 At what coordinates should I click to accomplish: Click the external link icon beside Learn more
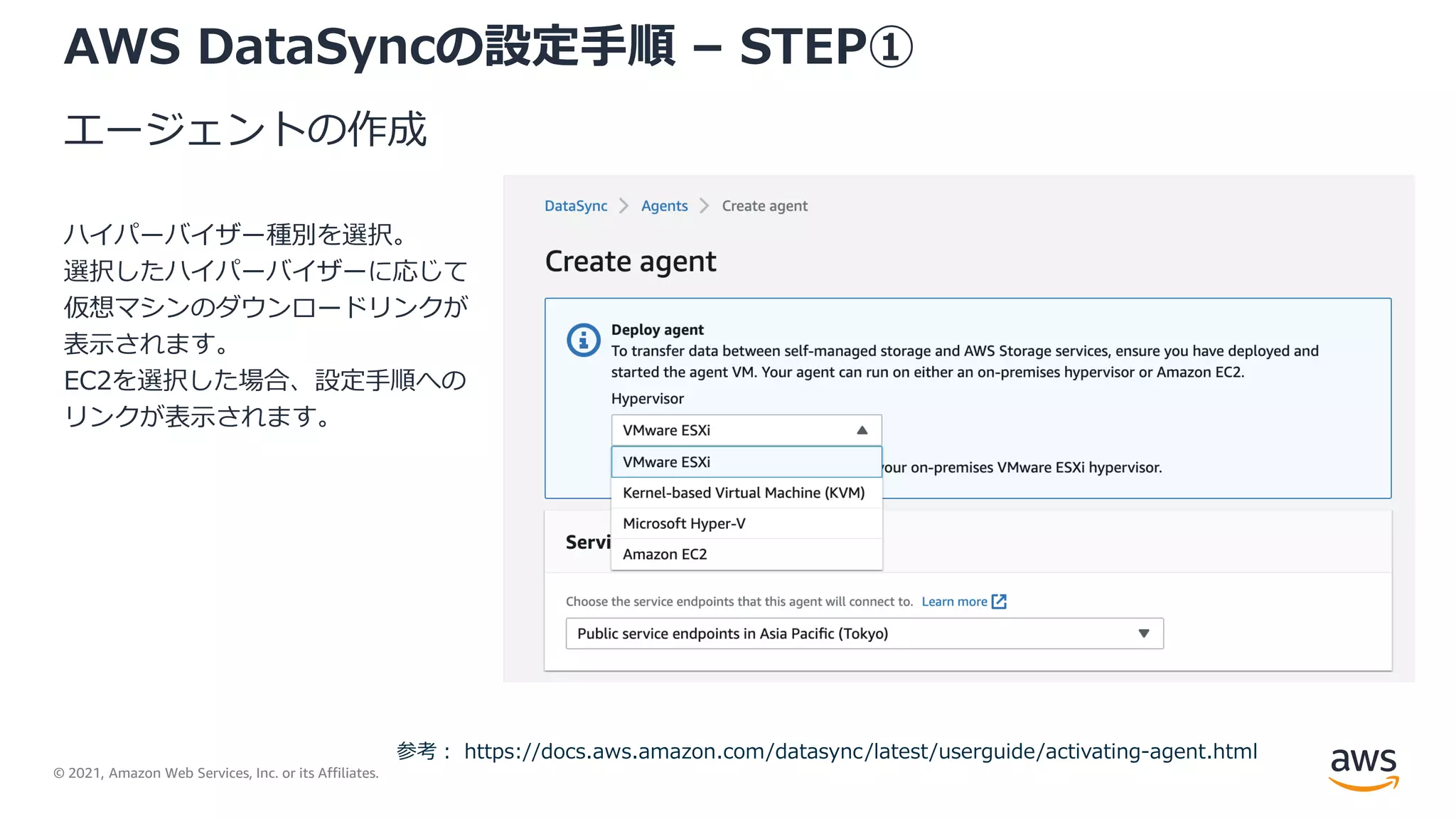click(x=999, y=601)
